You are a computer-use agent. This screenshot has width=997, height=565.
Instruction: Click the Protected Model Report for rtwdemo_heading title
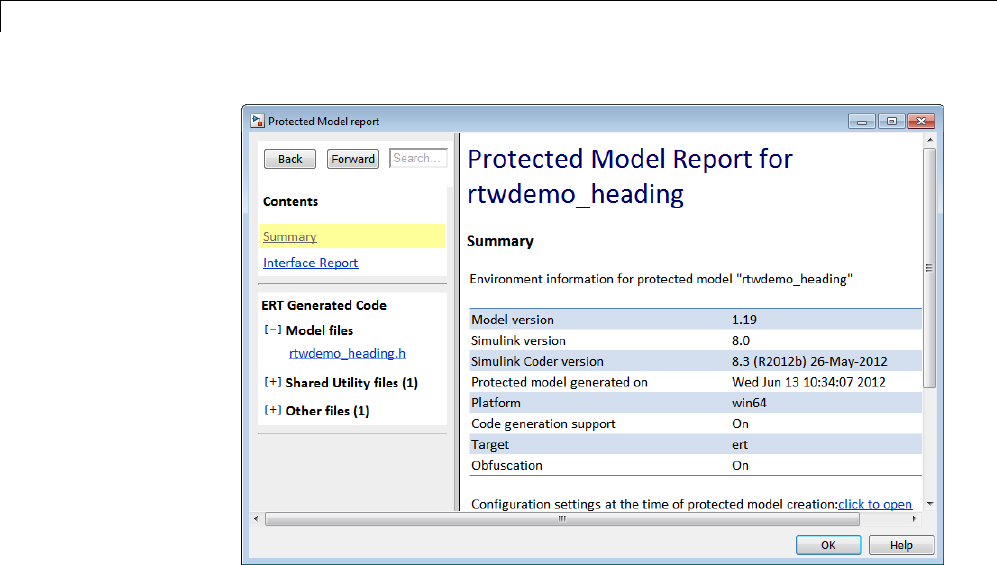click(630, 176)
